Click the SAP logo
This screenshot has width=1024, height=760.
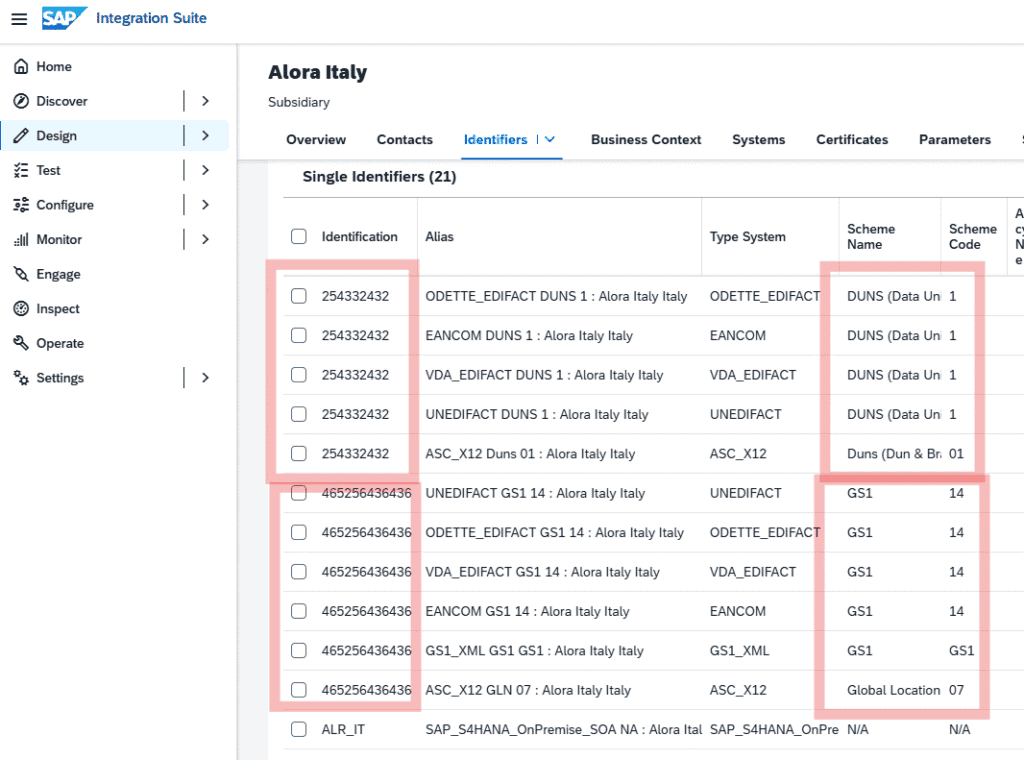coord(64,18)
